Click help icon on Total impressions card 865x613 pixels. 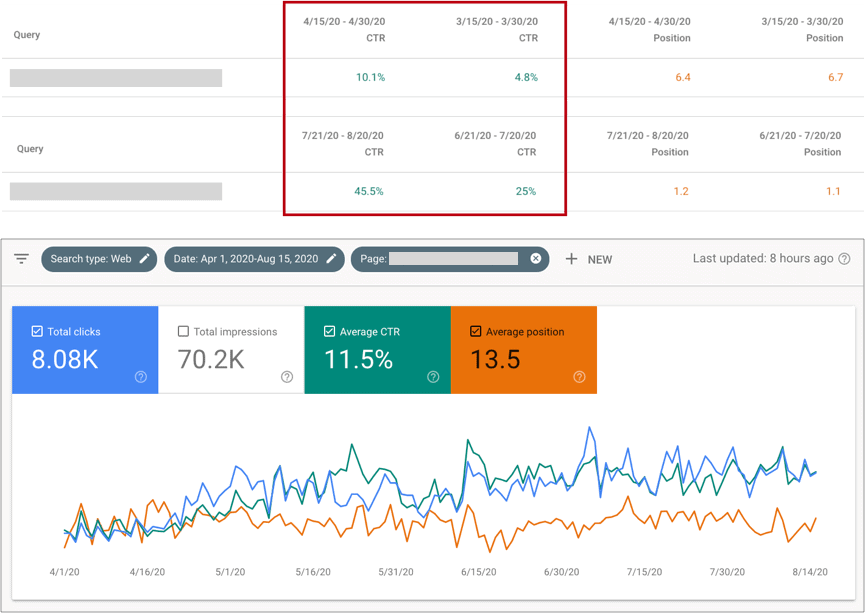tap(287, 377)
